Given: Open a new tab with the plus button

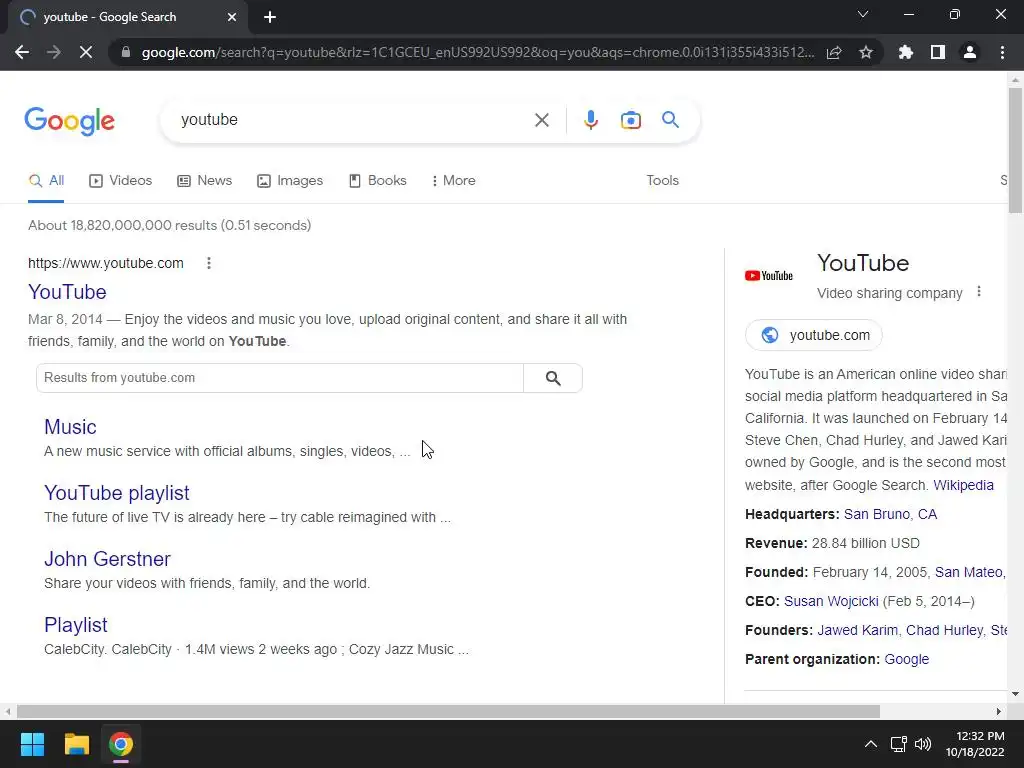Looking at the screenshot, I should coord(270,17).
